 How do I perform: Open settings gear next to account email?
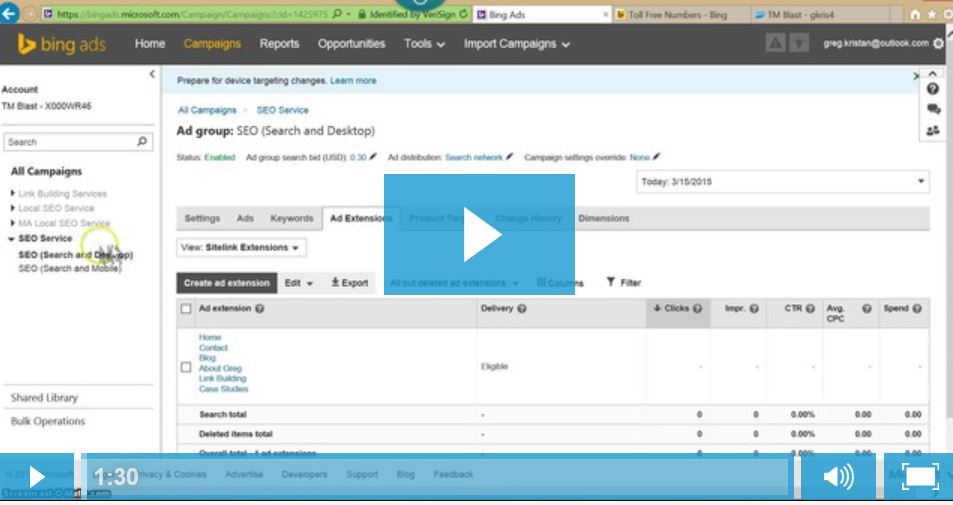click(938, 43)
